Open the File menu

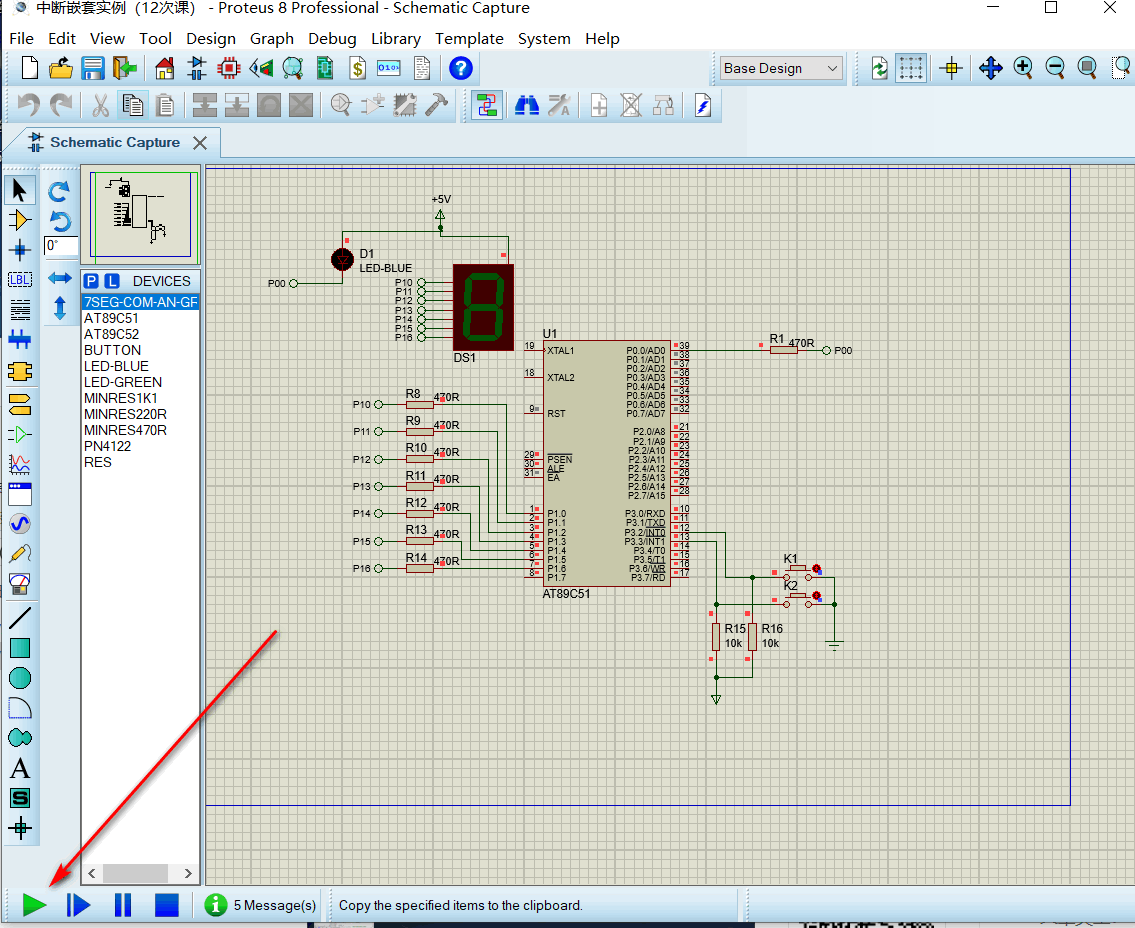pyautogui.click(x=21, y=38)
